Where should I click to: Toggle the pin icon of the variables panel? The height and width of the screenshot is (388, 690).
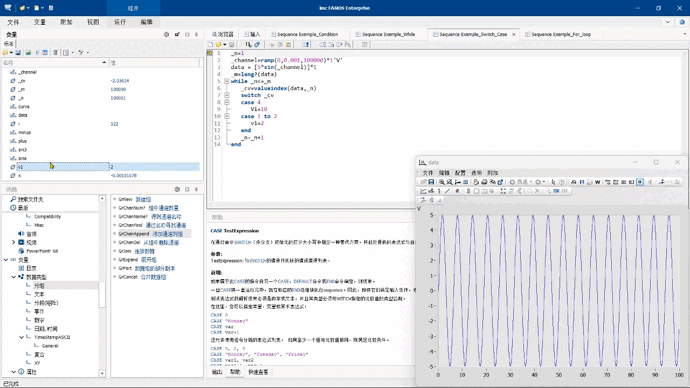point(196,34)
